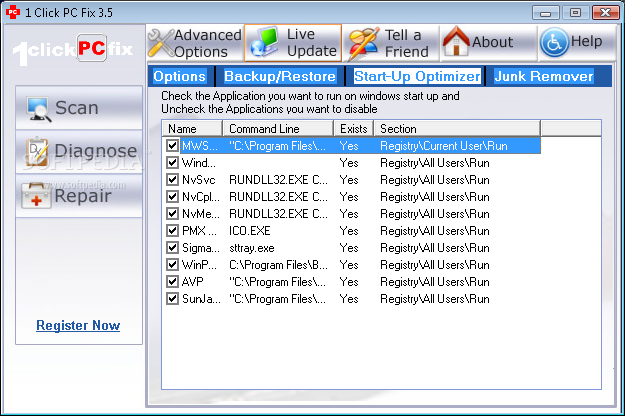Image resolution: width=625 pixels, height=416 pixels.
Task: Click the Advanced Options label
Action: tap(208, 43)
